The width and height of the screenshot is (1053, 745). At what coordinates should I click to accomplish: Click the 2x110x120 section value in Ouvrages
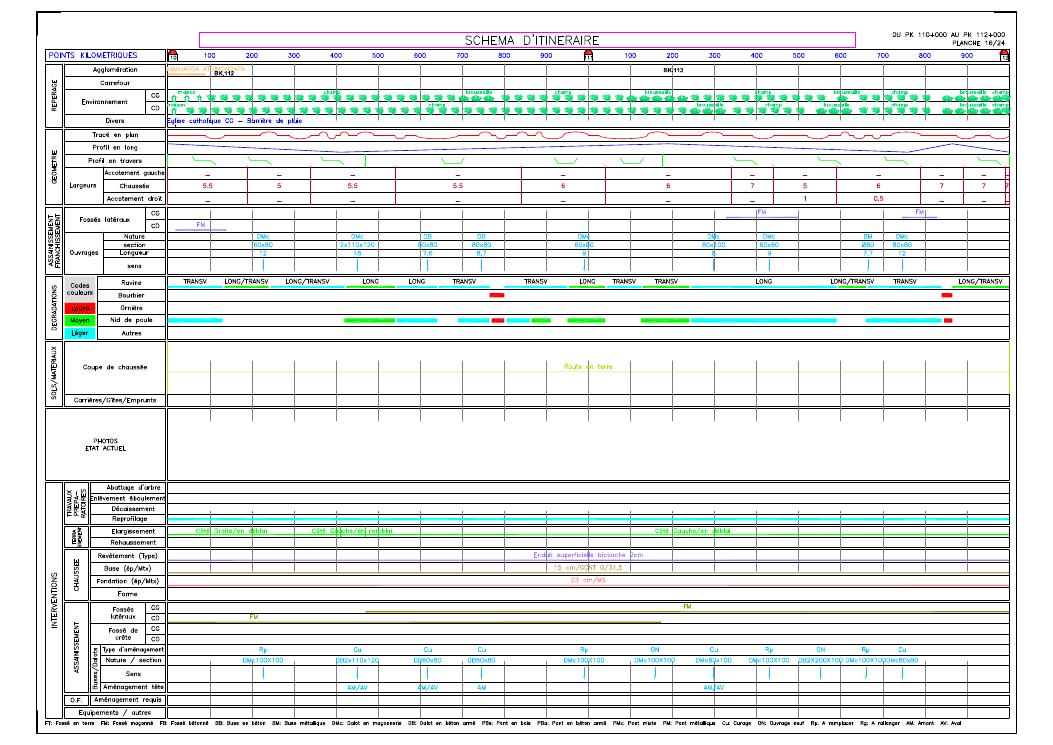pyautogui.click(x=356, y=244)
